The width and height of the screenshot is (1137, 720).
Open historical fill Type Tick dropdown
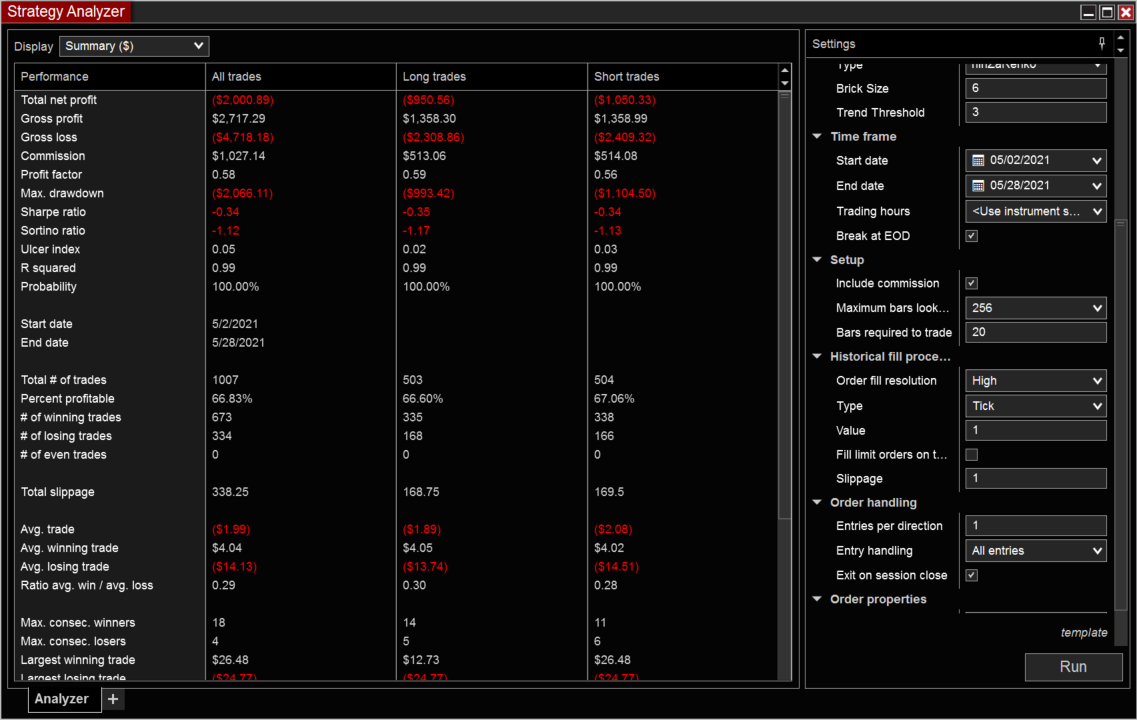pos(1035,406)
